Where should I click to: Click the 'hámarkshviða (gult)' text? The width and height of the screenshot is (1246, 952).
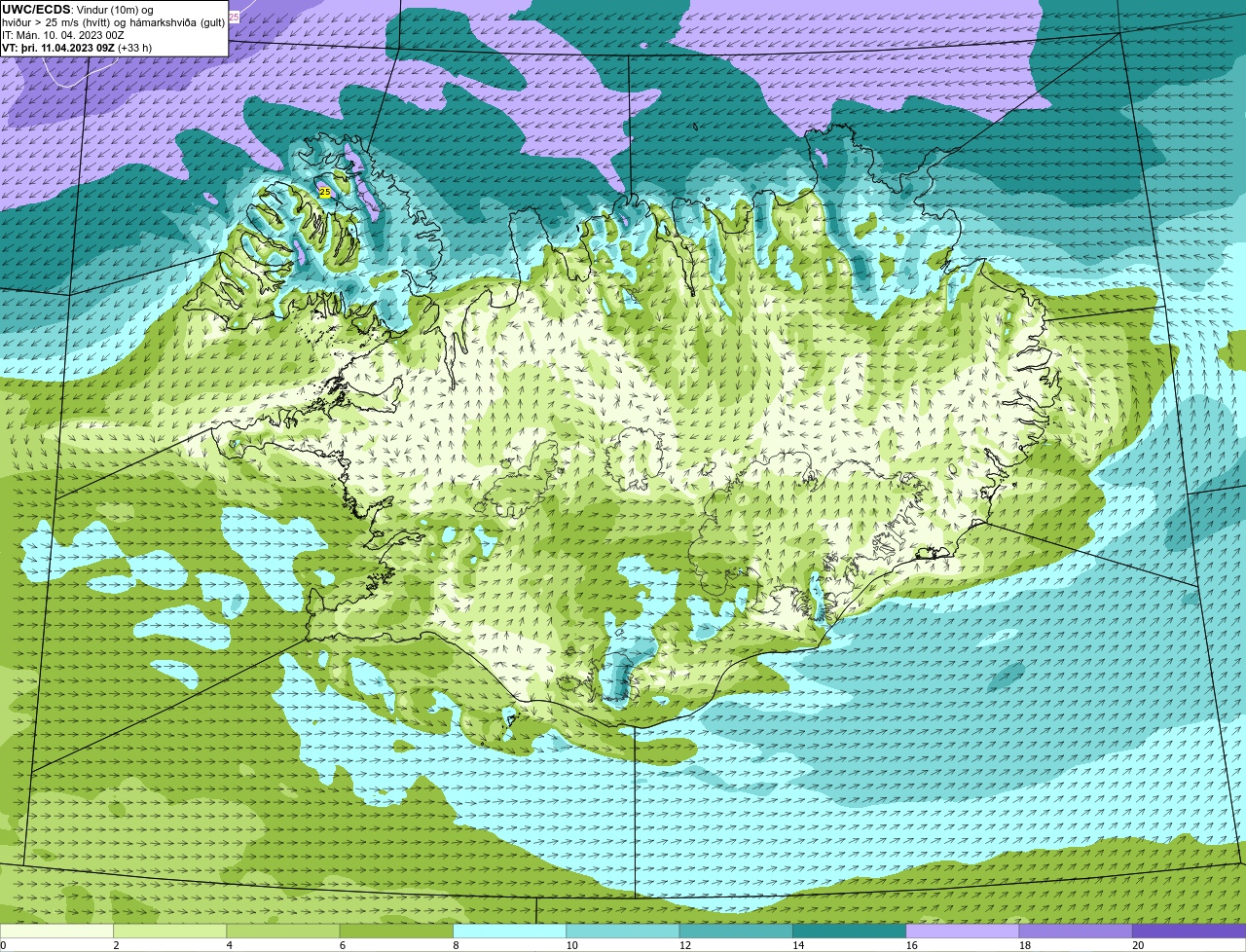pos(177,22)
